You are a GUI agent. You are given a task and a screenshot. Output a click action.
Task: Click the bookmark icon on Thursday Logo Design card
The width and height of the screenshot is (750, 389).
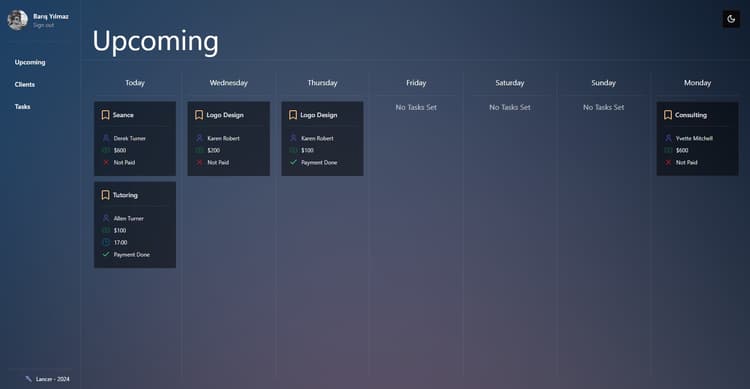click(293, 115)
